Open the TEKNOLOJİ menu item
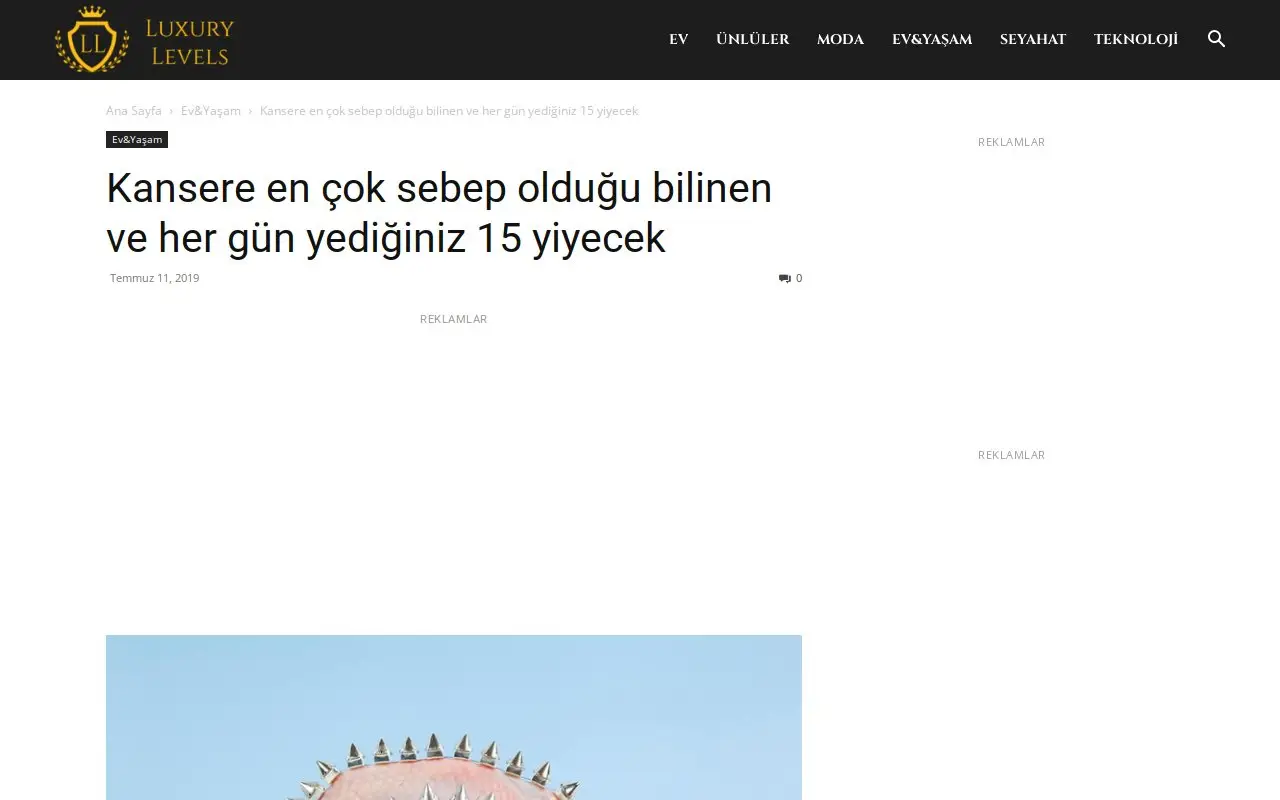 point(1136,40)
